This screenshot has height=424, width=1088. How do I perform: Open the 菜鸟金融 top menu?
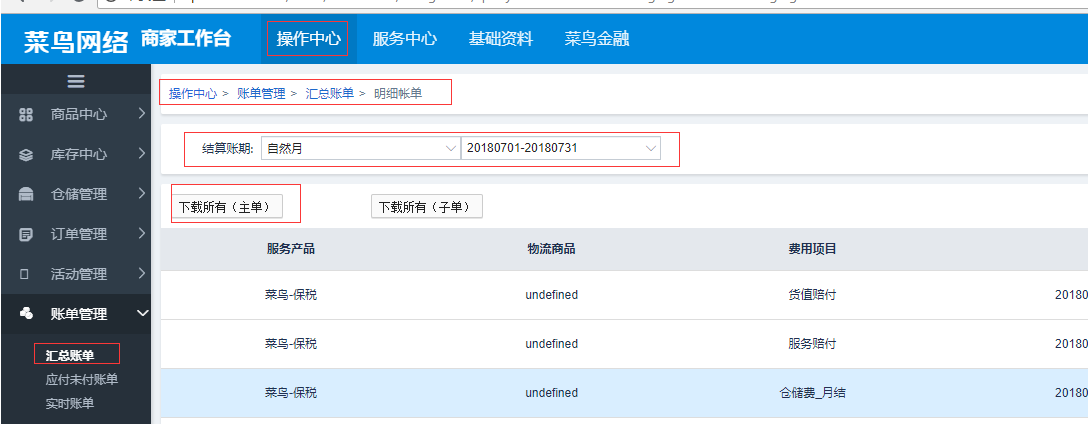click(596, 39)
